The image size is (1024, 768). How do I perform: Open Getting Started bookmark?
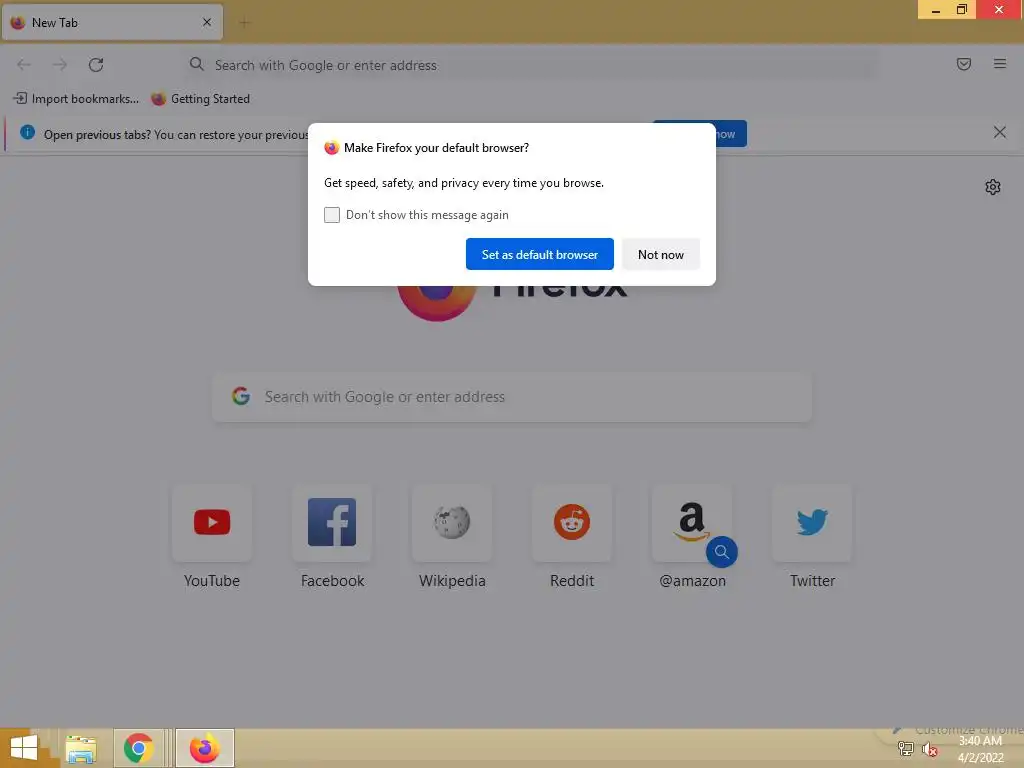200,99
